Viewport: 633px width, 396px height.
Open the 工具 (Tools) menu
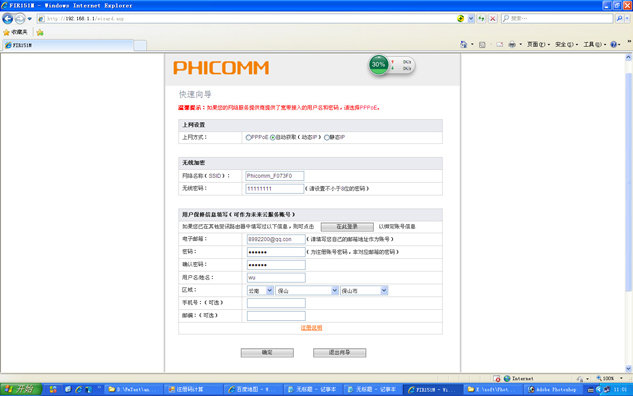594,44
